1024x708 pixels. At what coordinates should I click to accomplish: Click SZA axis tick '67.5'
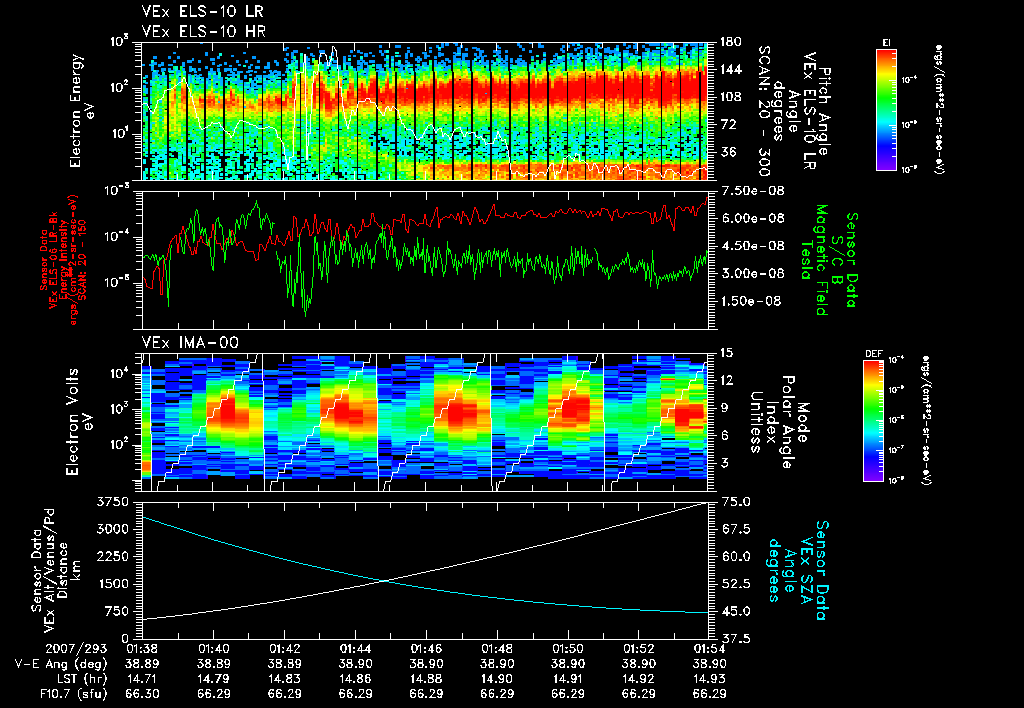click(736, 529)
